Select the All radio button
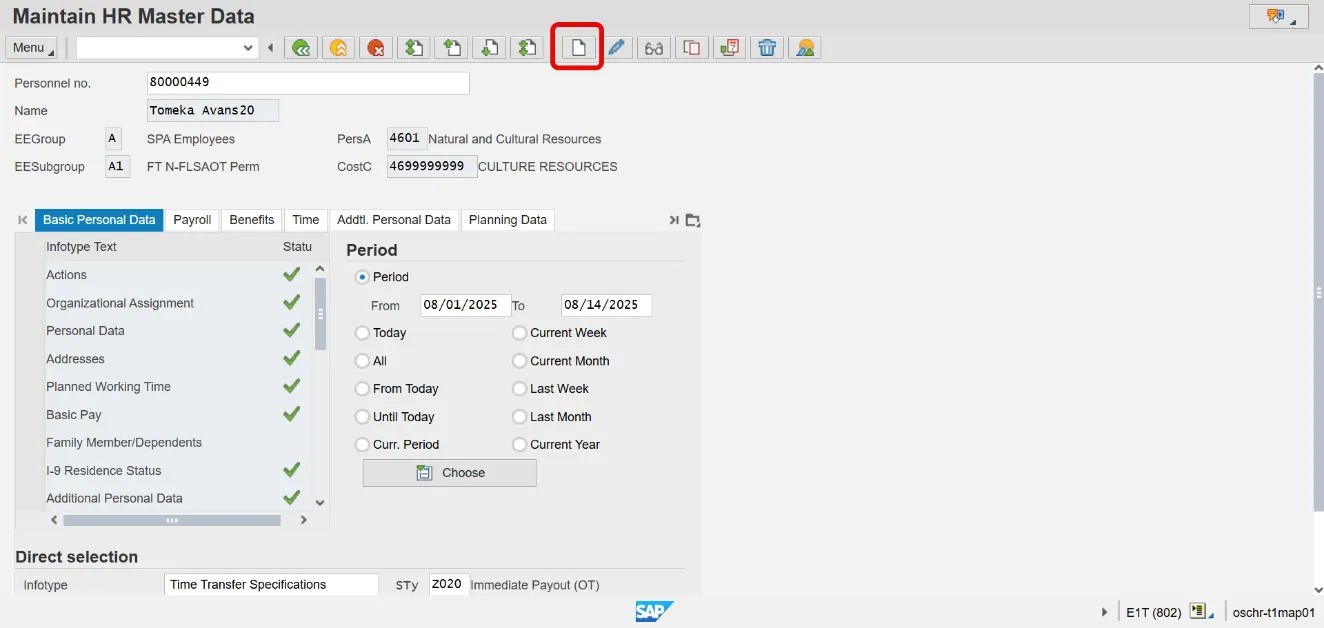1324x628 pixels. click(x=362, y=361)
